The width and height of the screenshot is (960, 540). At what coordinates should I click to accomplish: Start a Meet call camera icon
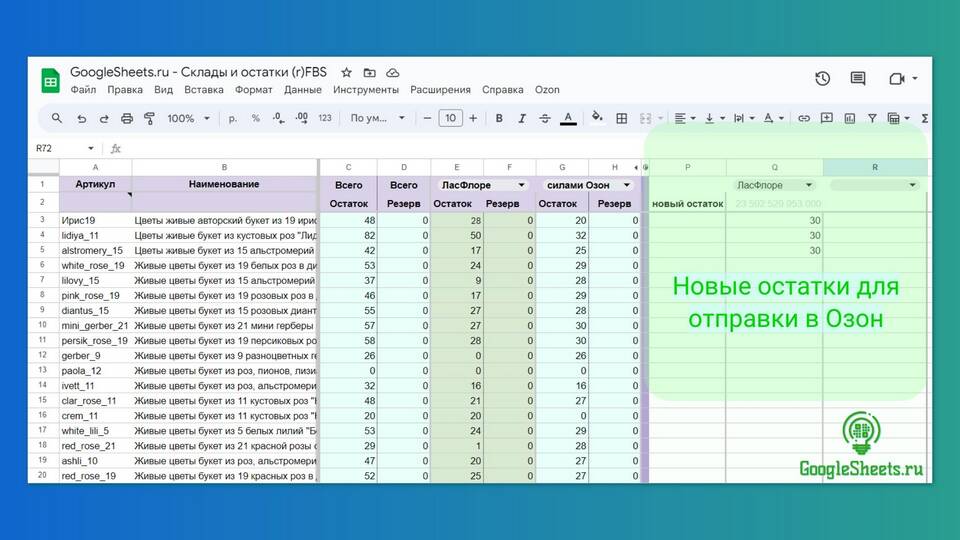pos(897,78)
